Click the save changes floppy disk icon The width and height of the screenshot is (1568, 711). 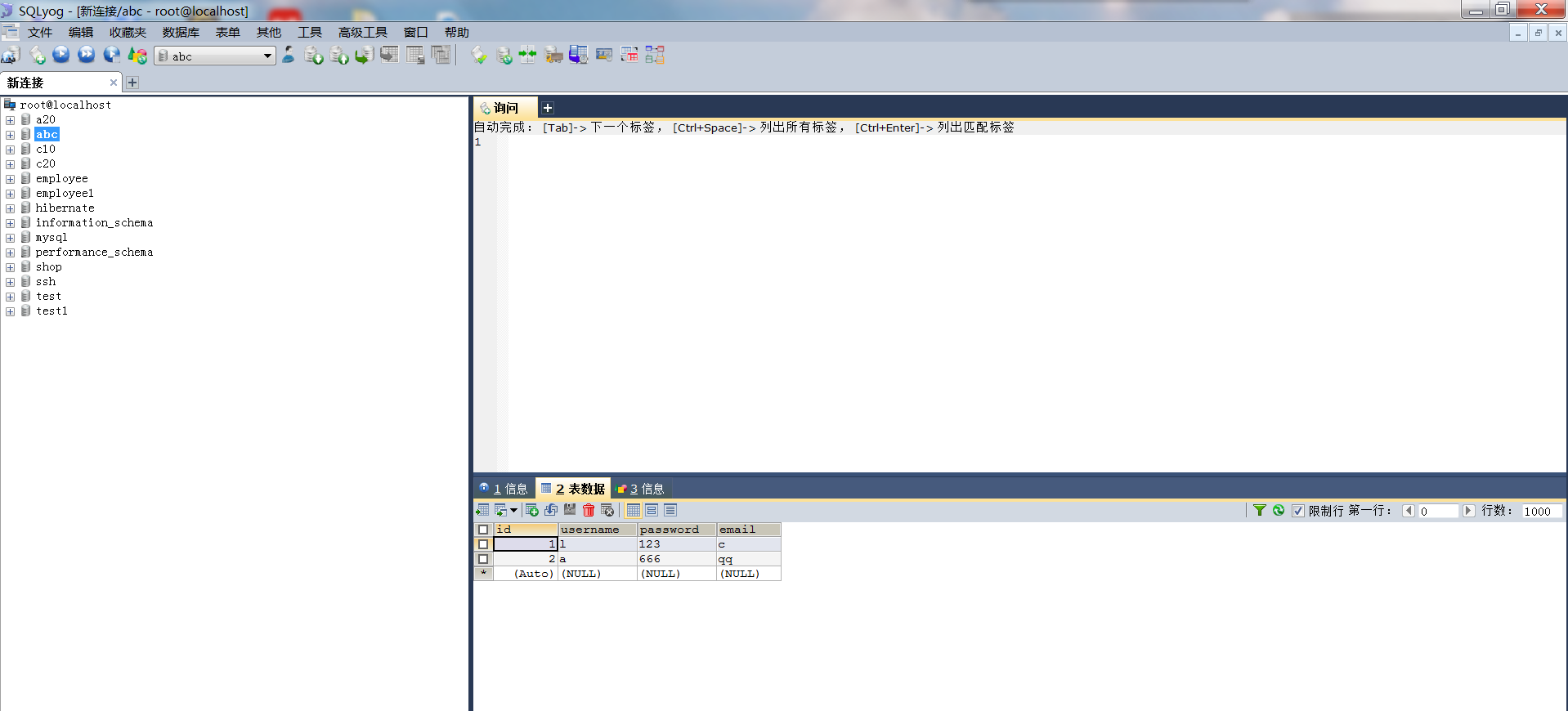tap(570, 510)
